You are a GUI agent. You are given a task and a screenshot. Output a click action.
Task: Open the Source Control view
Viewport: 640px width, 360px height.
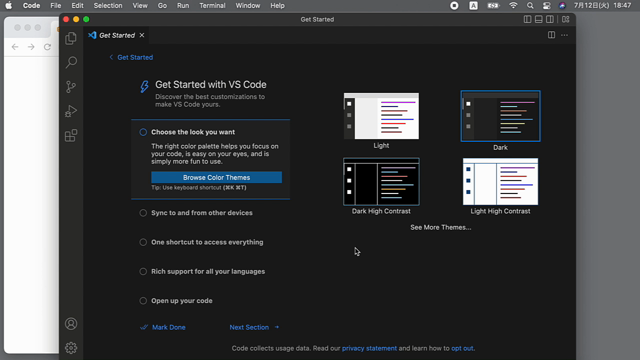click(71, 87)
